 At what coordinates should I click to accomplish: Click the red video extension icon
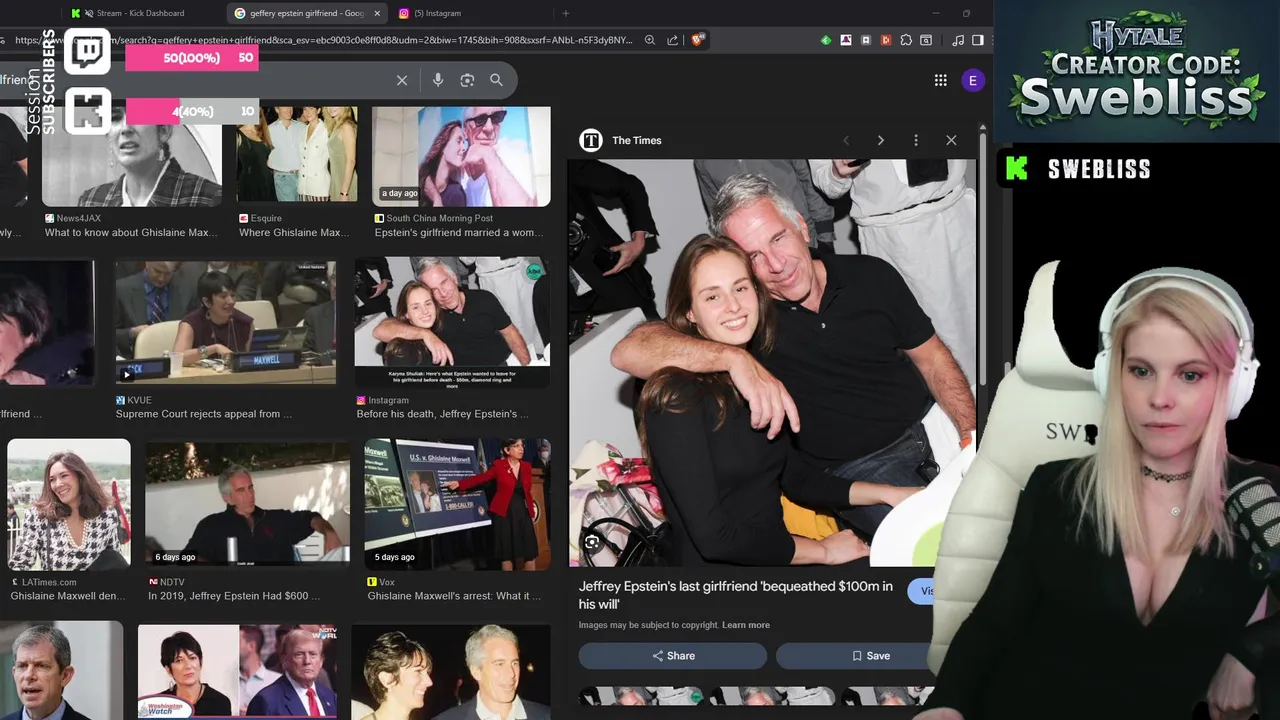886,40
